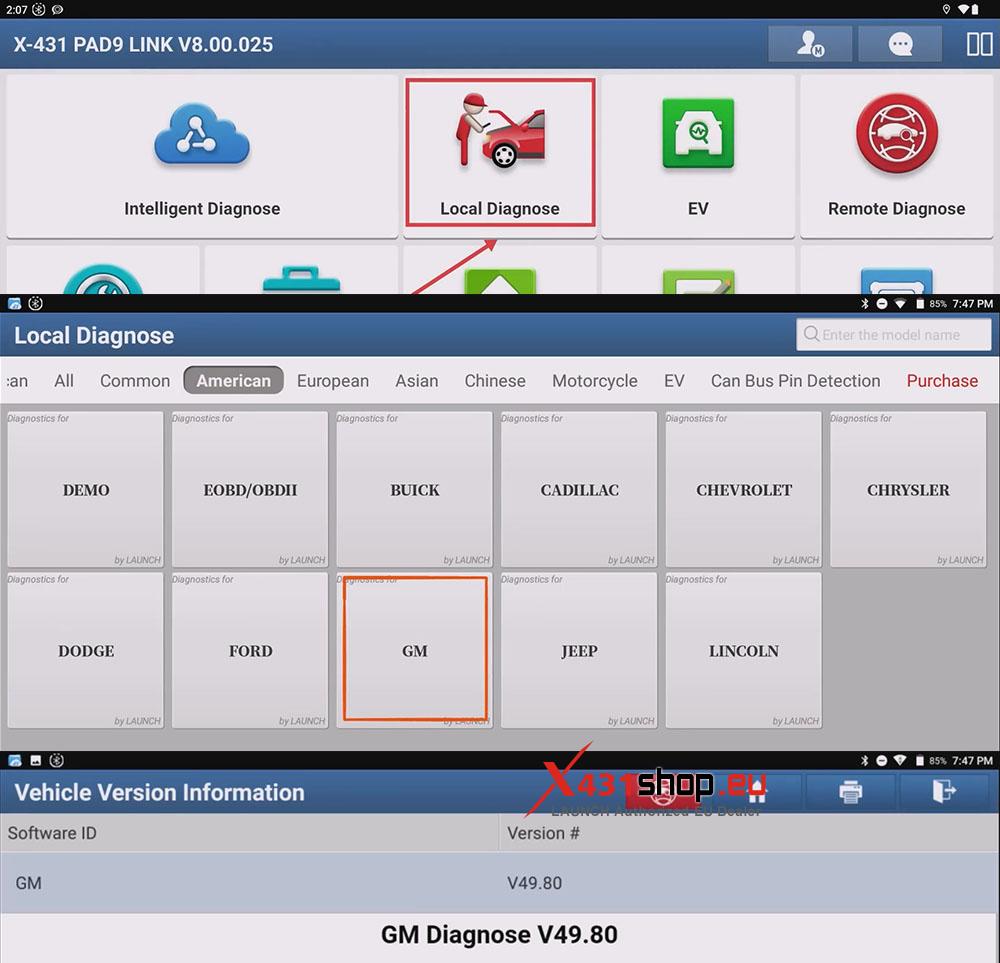Select the GM V49.80 version row
This screenshot has width=1000, height=963.
(500, 883)
